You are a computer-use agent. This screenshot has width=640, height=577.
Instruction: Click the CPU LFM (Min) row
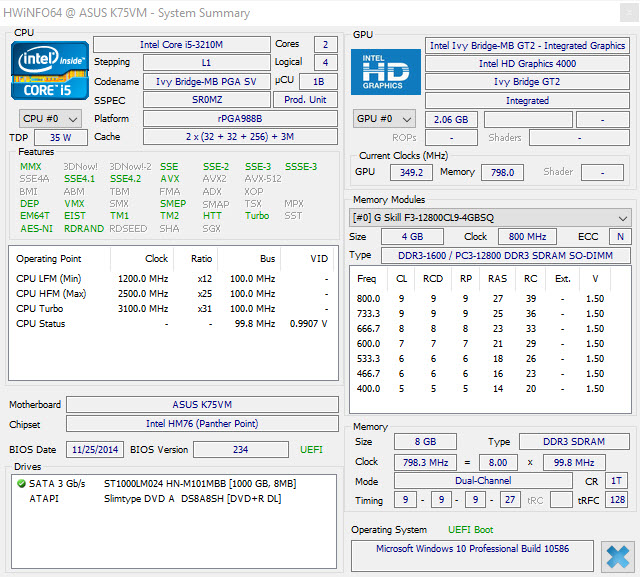tap(173, 279)
